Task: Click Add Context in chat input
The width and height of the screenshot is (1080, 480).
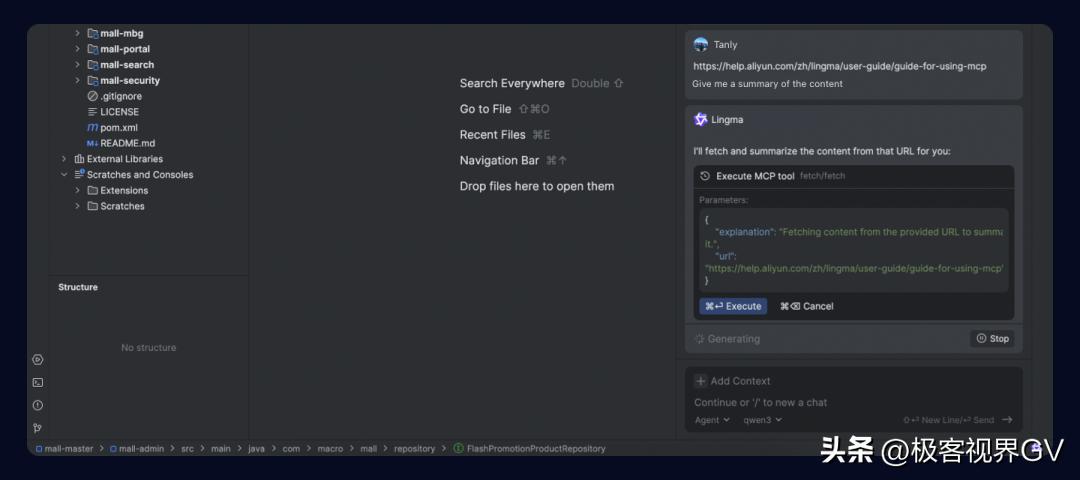Action: click(x=733, y=381)
